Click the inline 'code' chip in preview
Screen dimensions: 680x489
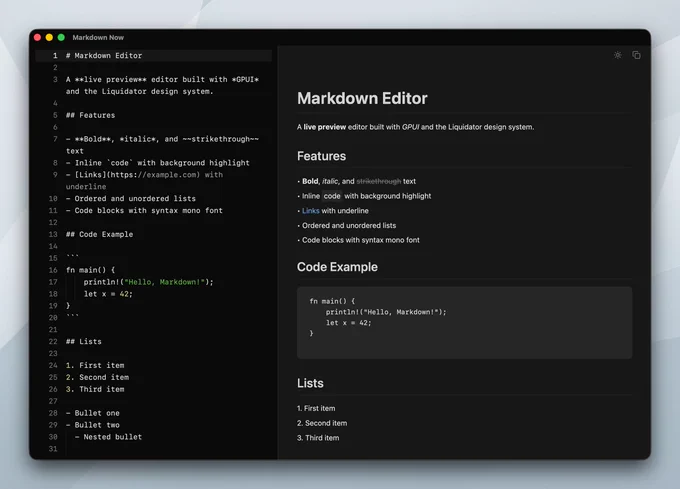click(332, 196)
